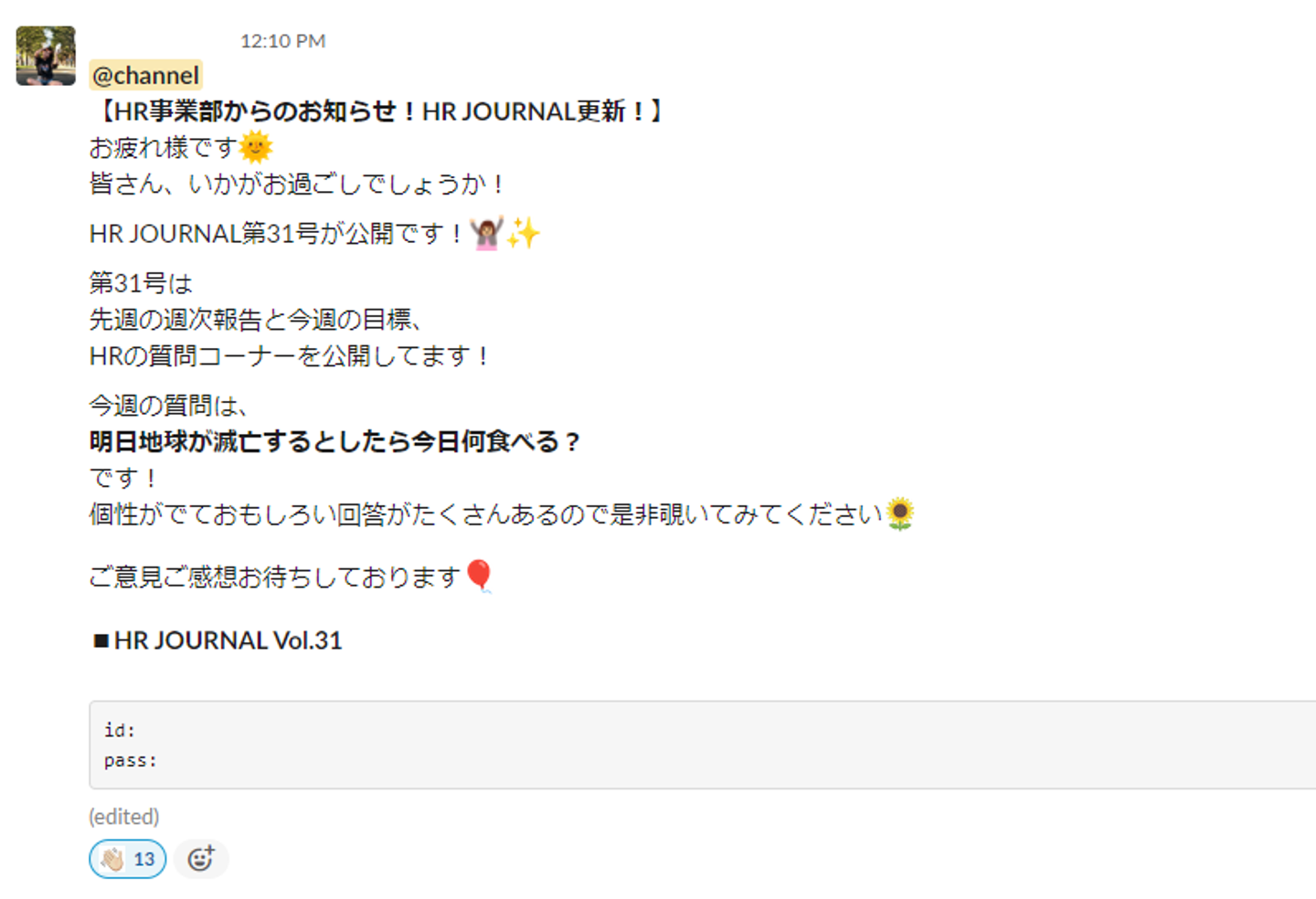Click the sunflower emoji after 覗いてみてください
The width and height of the screenshot is (1316, 899).
tap(900, 514)
